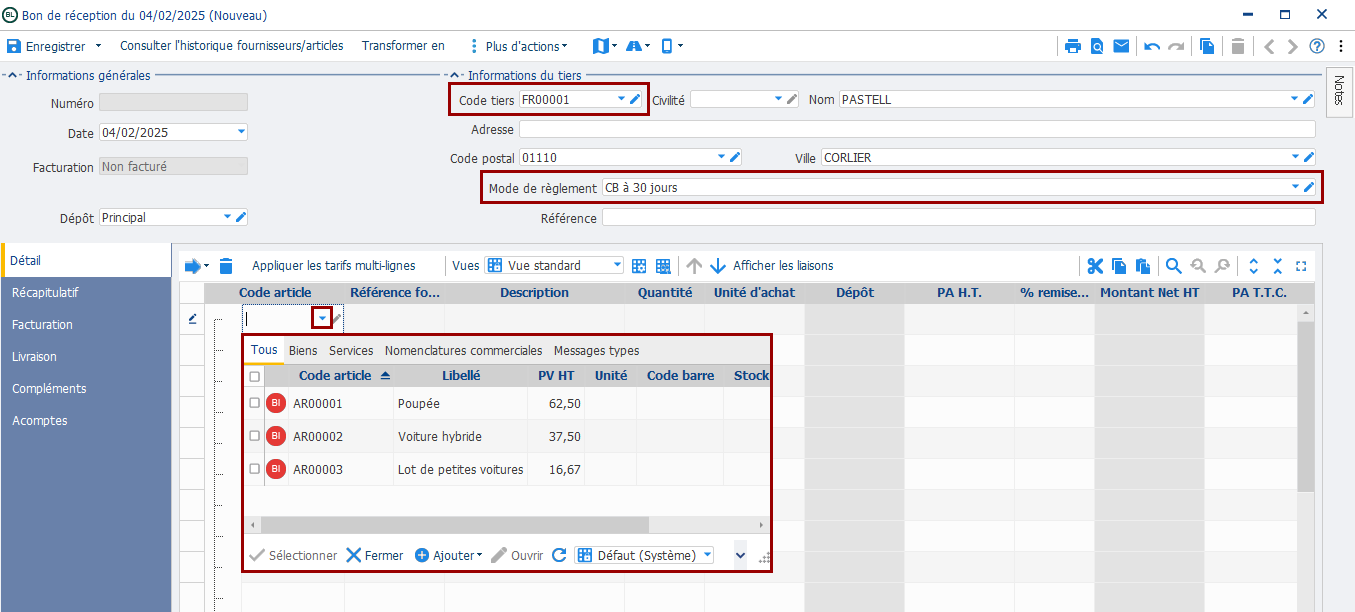Click the Ajouter button in the article popup

tap(448, 555)
